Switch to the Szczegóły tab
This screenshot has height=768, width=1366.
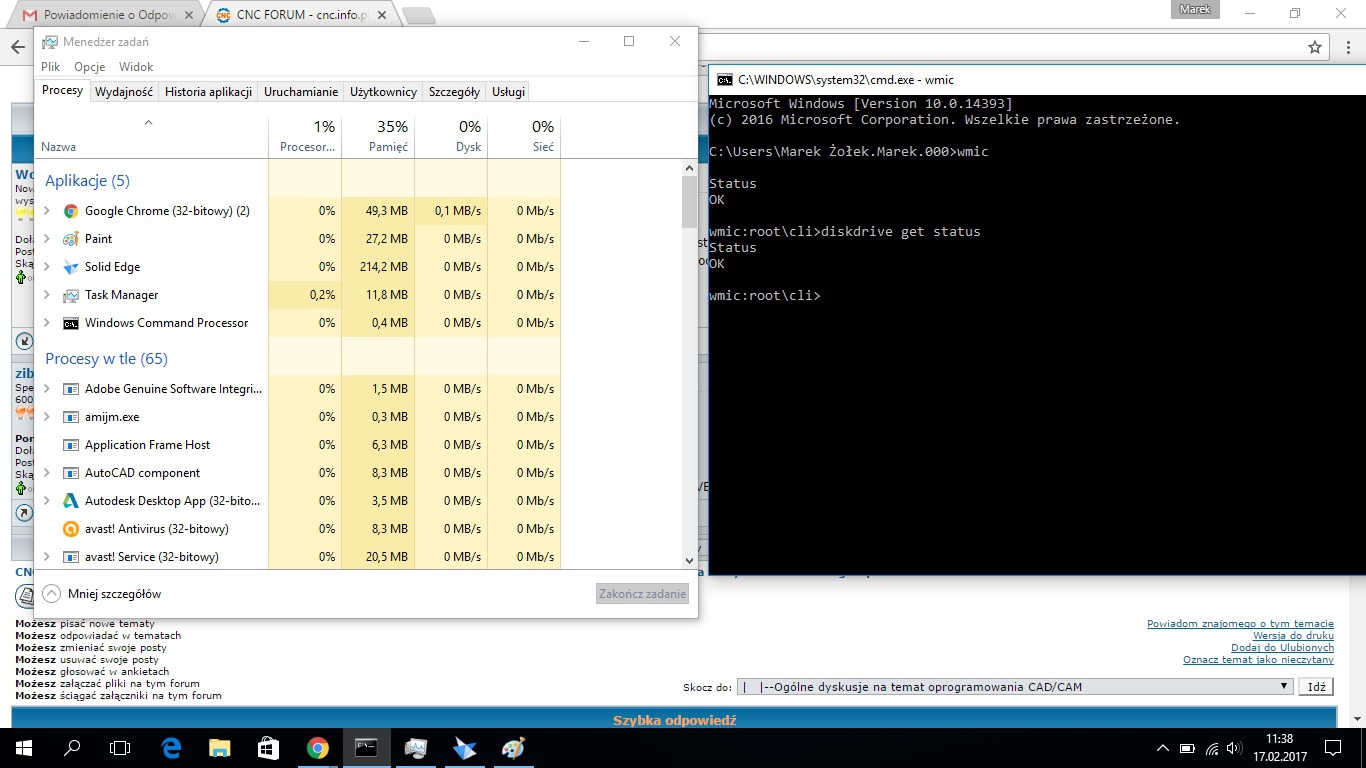(454, 92)
